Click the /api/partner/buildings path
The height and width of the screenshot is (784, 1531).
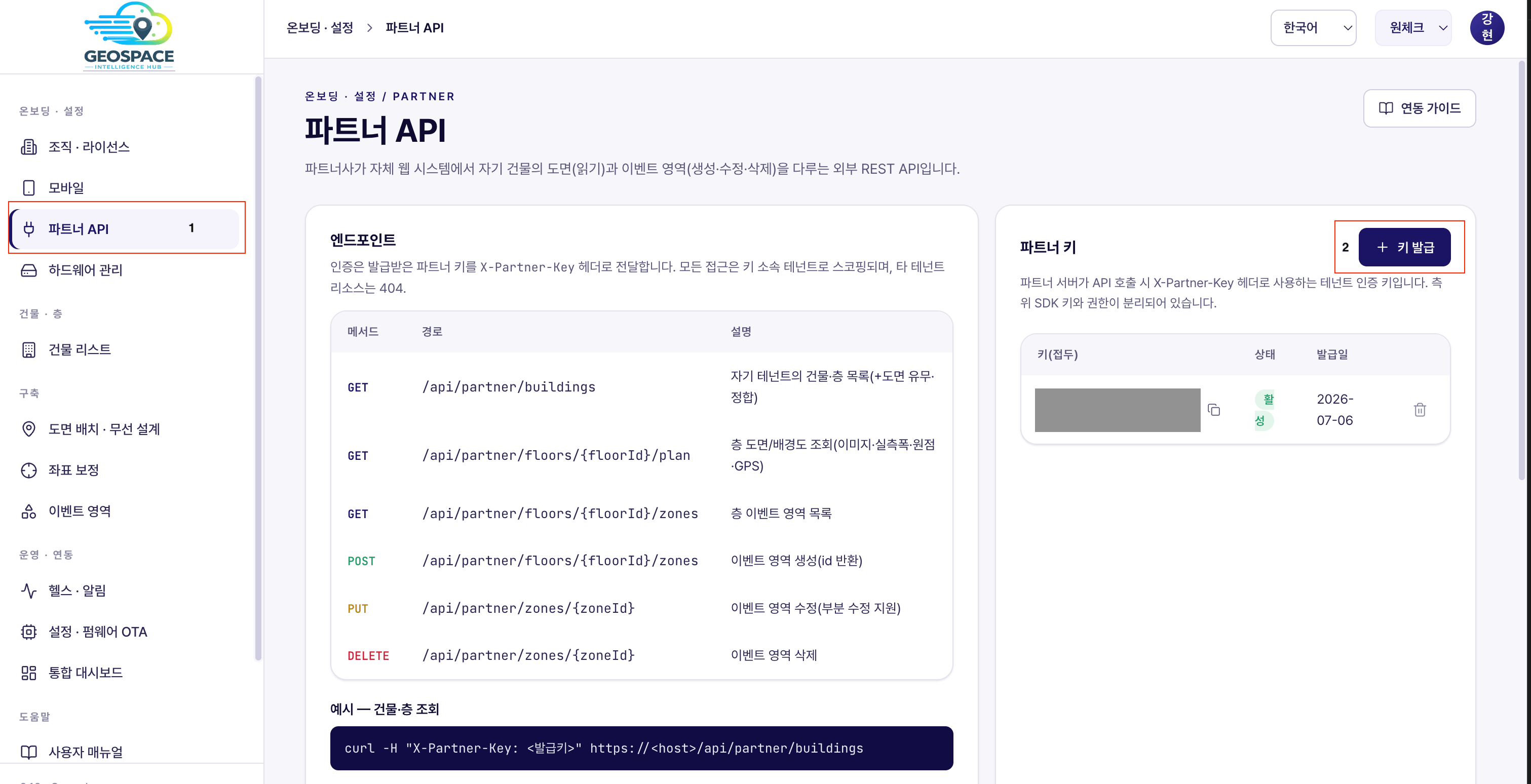click(x=509, y=387)
